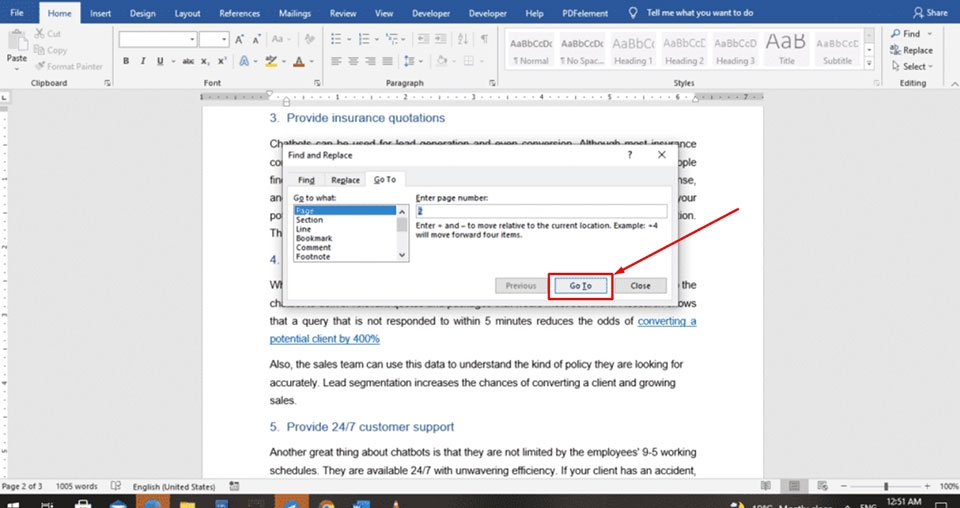
Task: Apply yellow text highlight color
Action: 271,61
